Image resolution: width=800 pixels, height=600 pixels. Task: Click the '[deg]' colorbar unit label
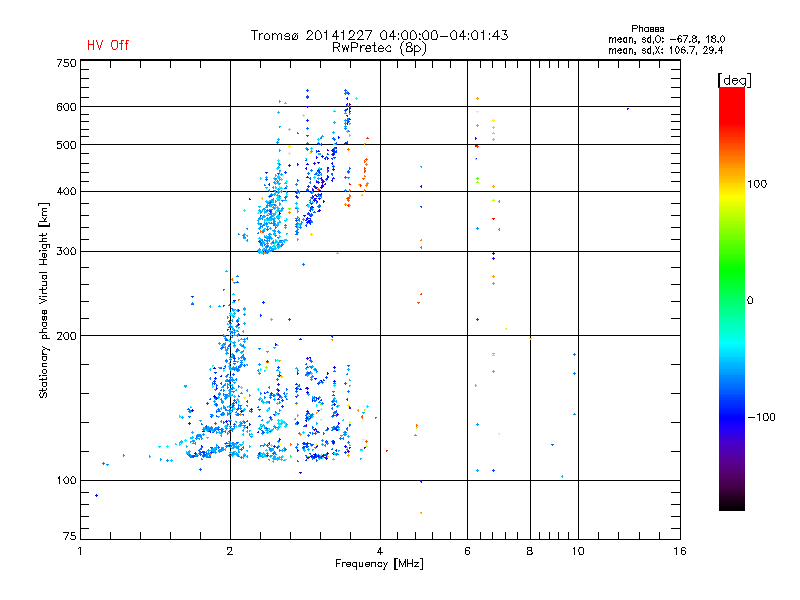pyautogui.click(x=734, y=81)
